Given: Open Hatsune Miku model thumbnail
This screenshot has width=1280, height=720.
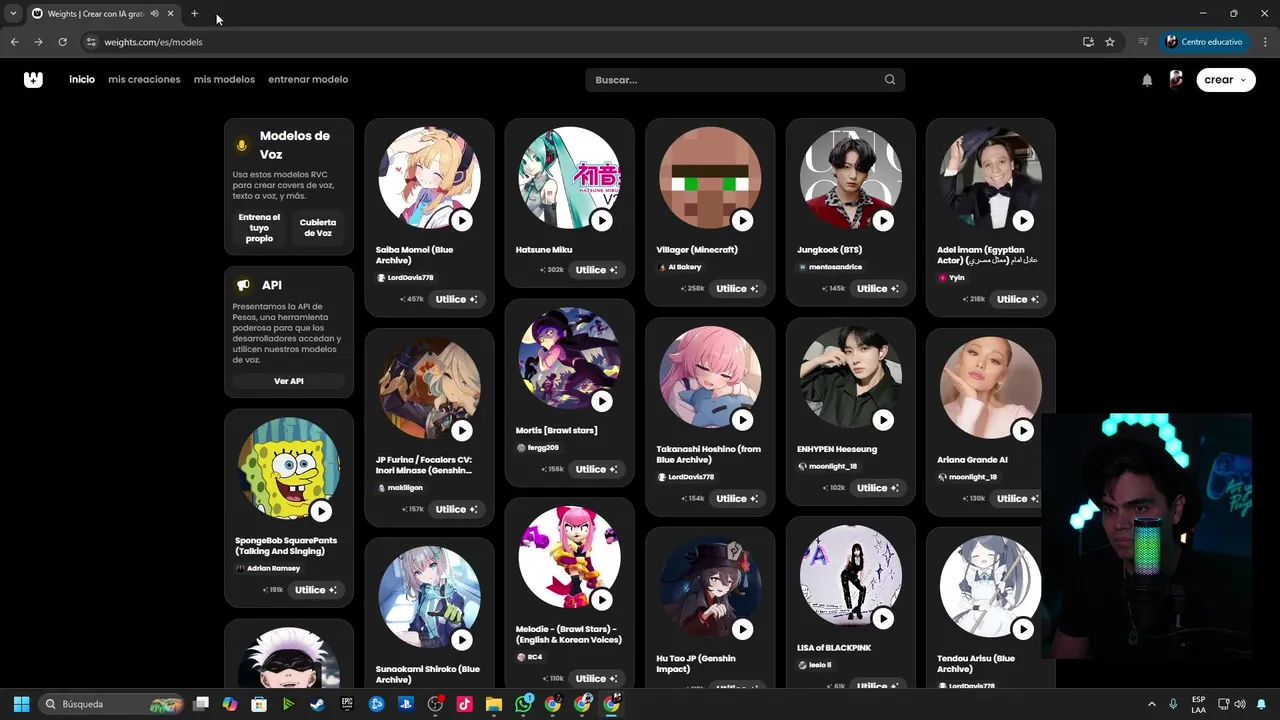Looking at the screenshot, I should point(569,178).
